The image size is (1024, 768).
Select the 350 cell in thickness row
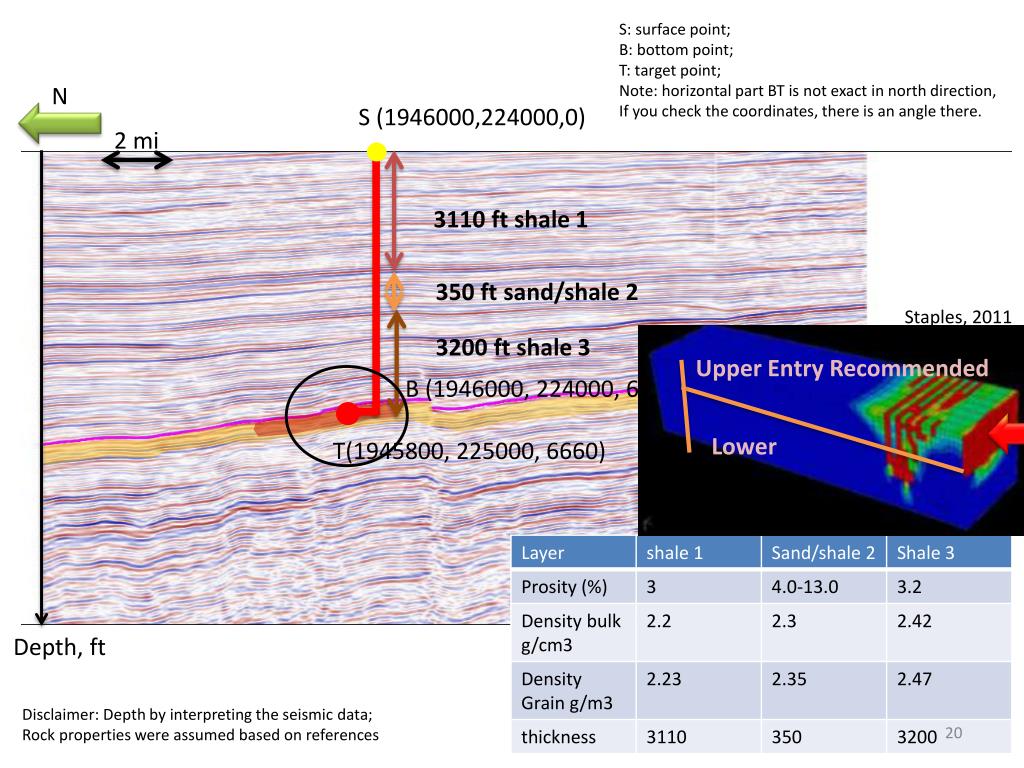(x=824, y=737)
